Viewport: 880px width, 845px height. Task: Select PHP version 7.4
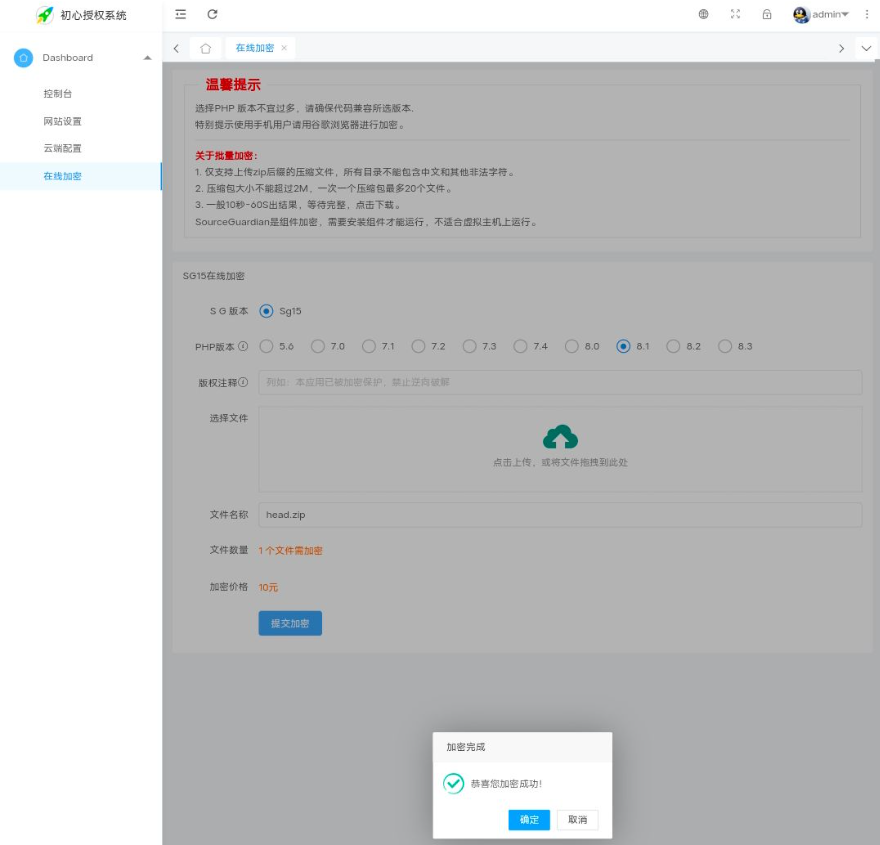tap(520, 346)
